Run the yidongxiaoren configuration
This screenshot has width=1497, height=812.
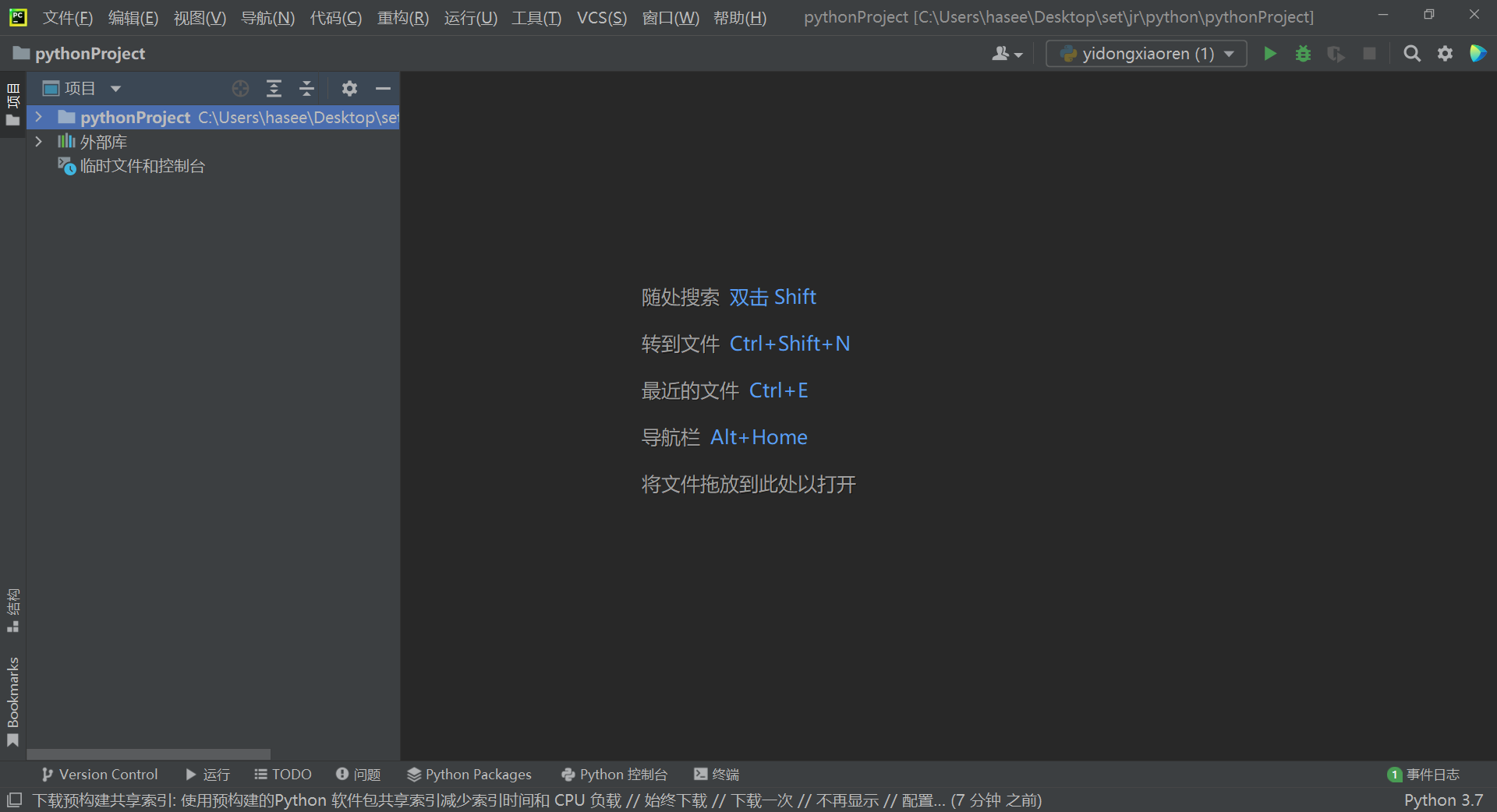click(x=1269, y=53)
